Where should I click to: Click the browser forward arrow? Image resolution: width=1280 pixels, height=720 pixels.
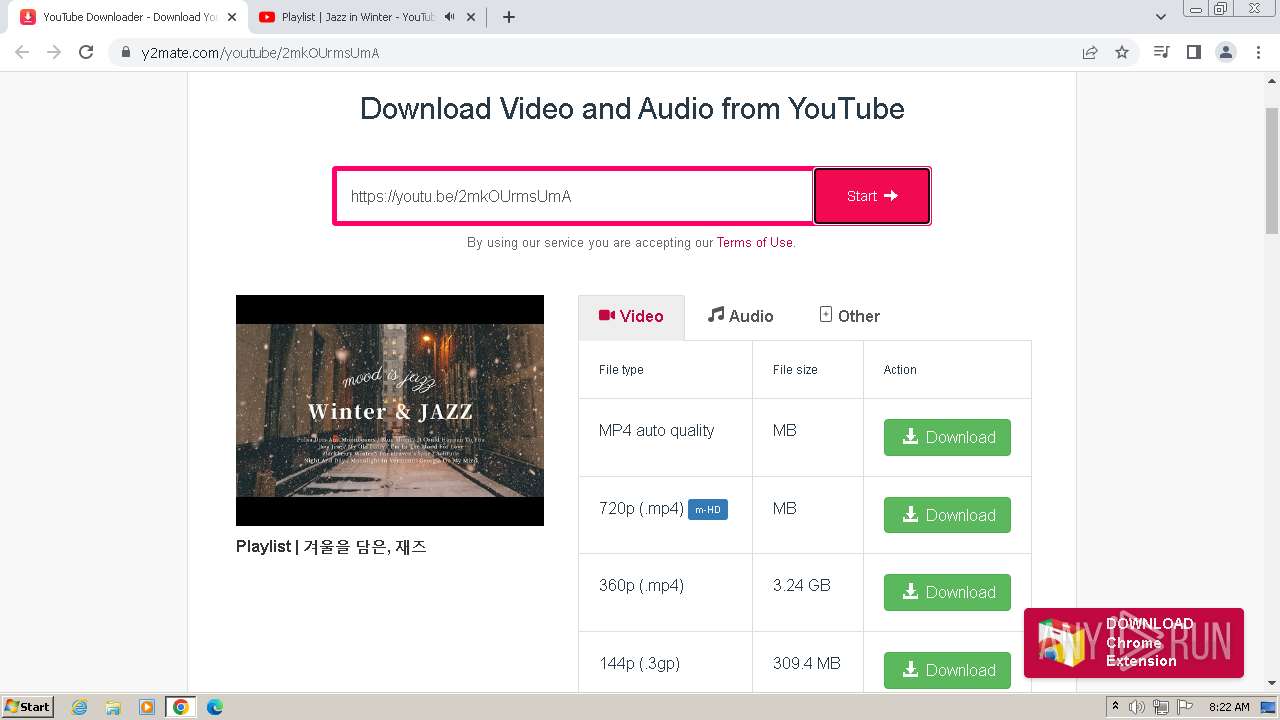point(54,52)
